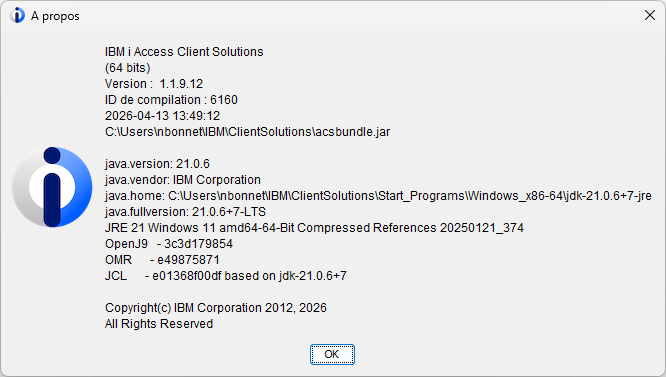Confirm the dialog with the OK button
The height and width of the screenshot is (377, 666).
click(x=332, y=354)
